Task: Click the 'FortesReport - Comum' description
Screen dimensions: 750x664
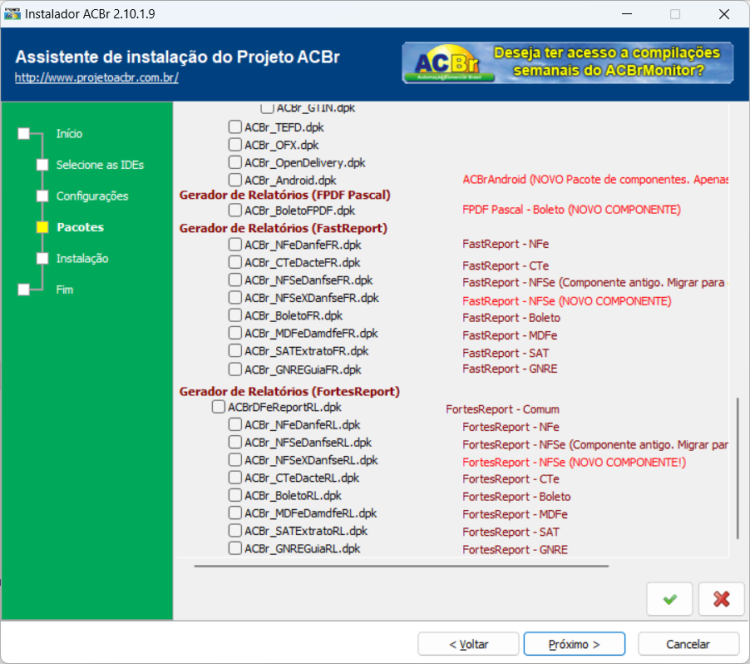Action: [502, 409]
